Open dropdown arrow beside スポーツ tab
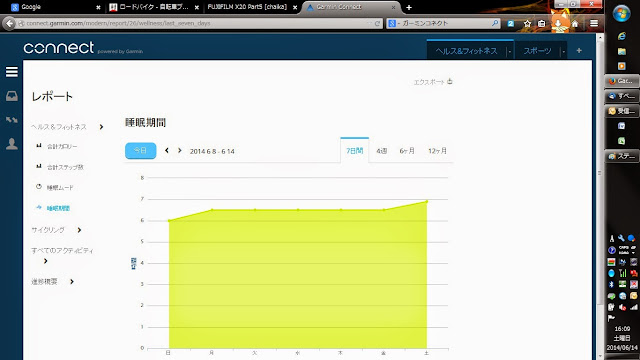Image resolution: width=640 pixels, height=360 pixels. [x=563, y=51]
